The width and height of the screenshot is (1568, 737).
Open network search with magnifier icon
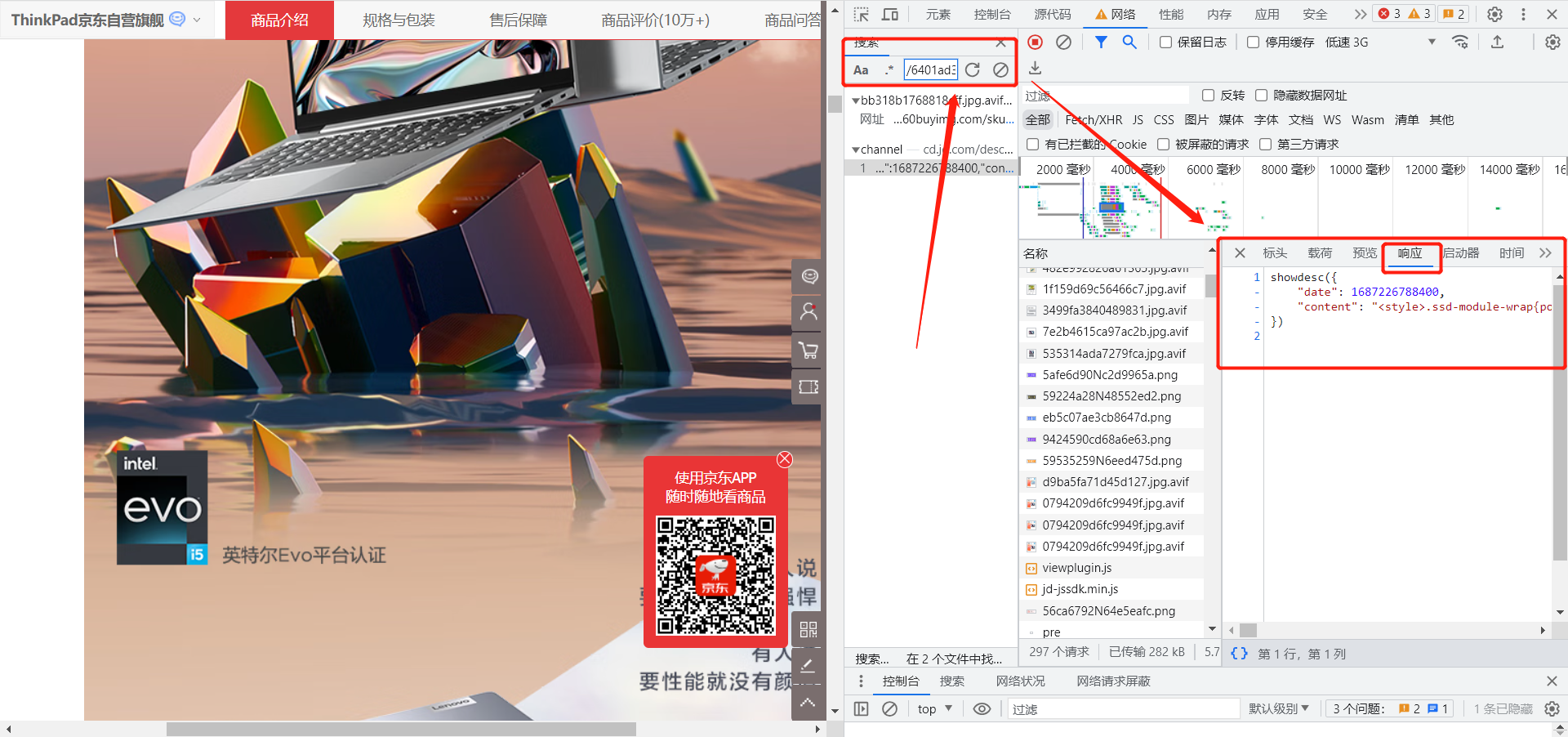(x=1129, y=42)
